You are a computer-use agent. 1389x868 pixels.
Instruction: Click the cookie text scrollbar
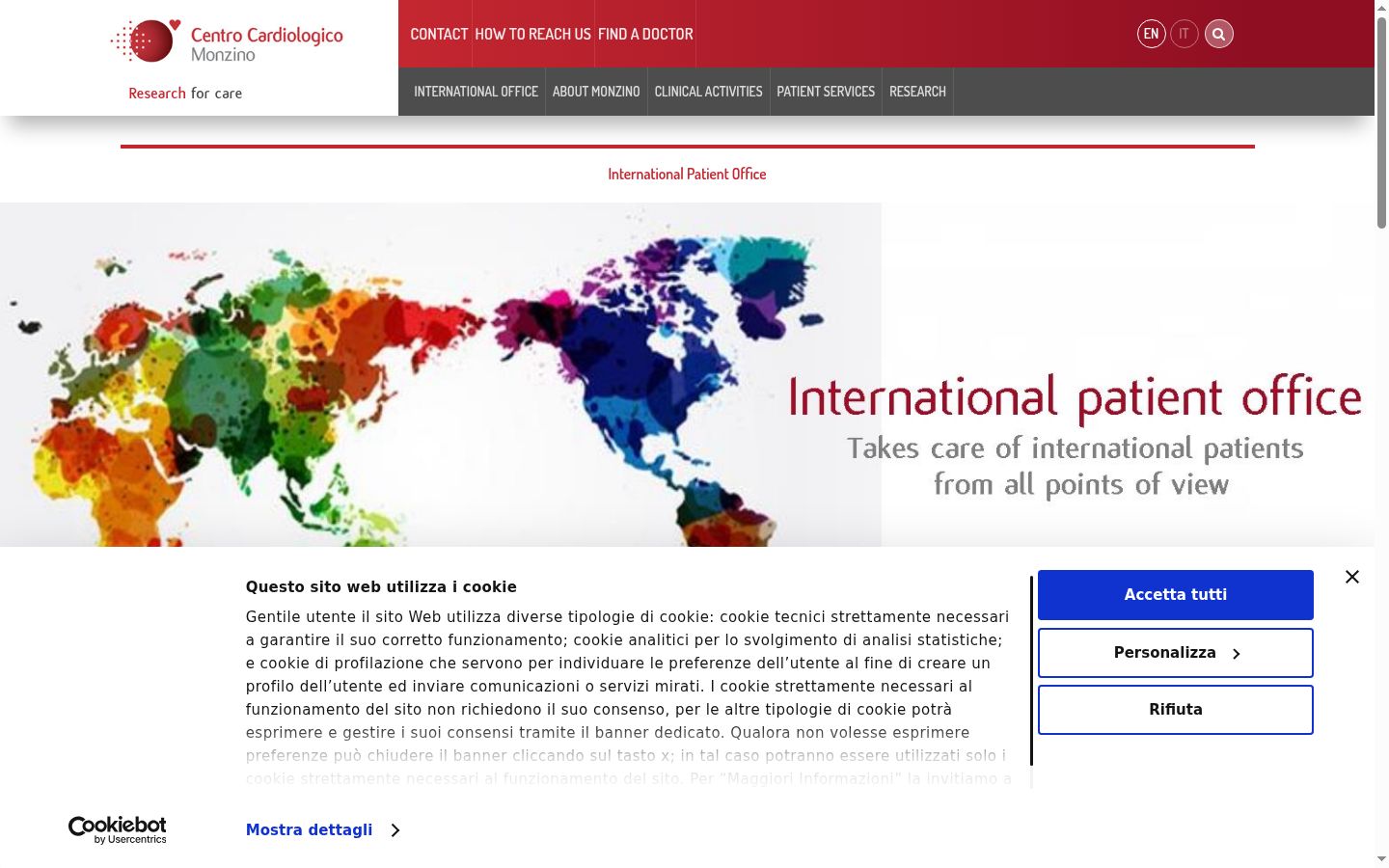[x=1031, y=671]
